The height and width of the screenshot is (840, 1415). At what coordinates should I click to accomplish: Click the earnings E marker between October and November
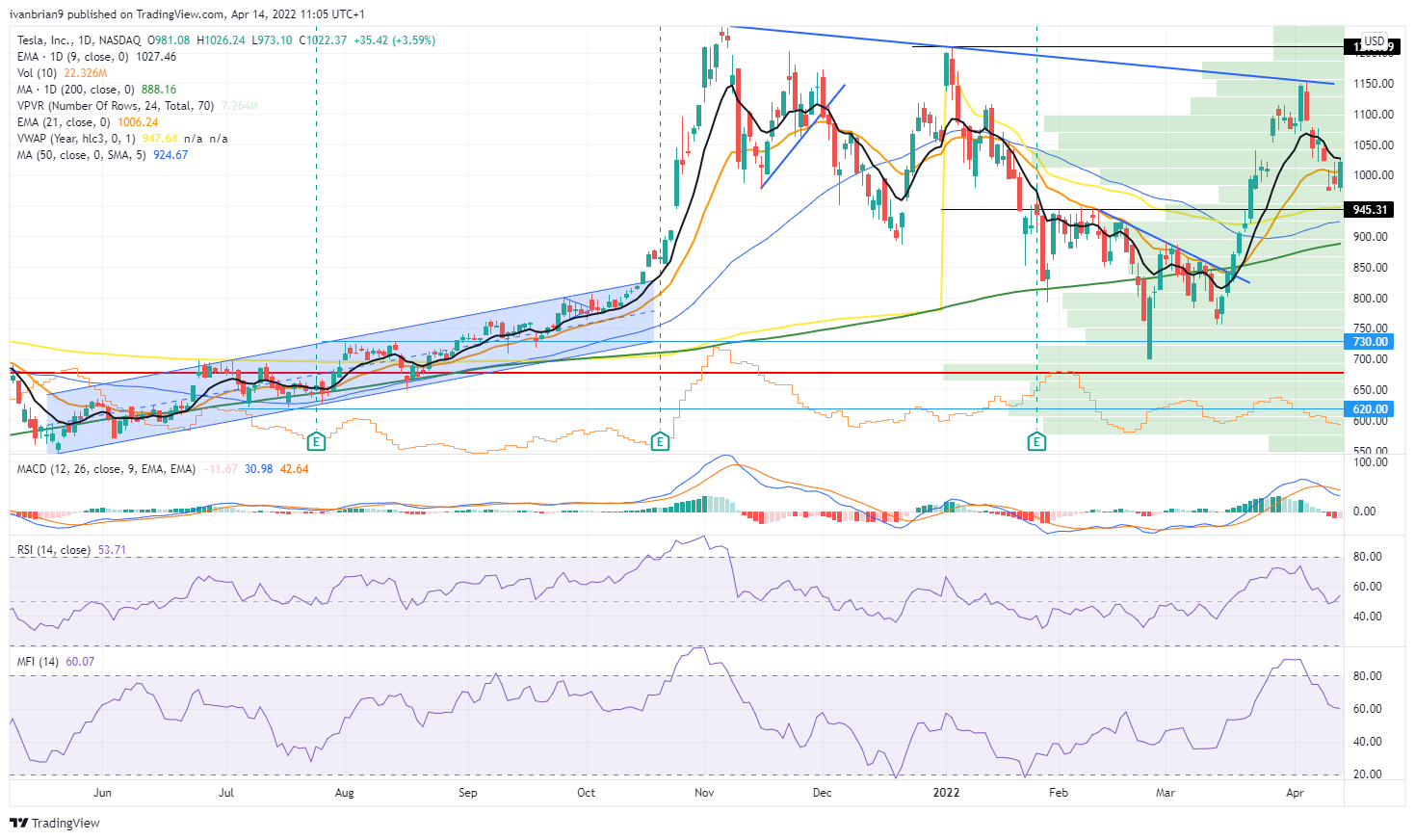click(x=660, y=442)
